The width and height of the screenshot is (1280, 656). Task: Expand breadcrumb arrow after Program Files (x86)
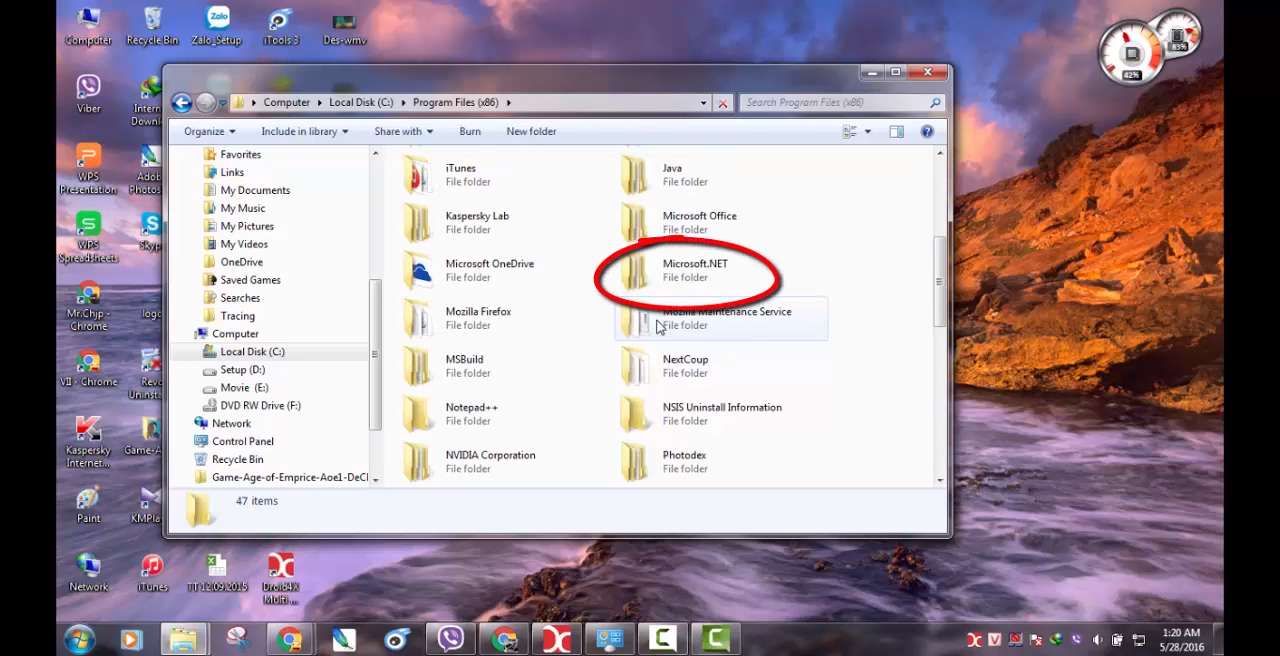508,102
